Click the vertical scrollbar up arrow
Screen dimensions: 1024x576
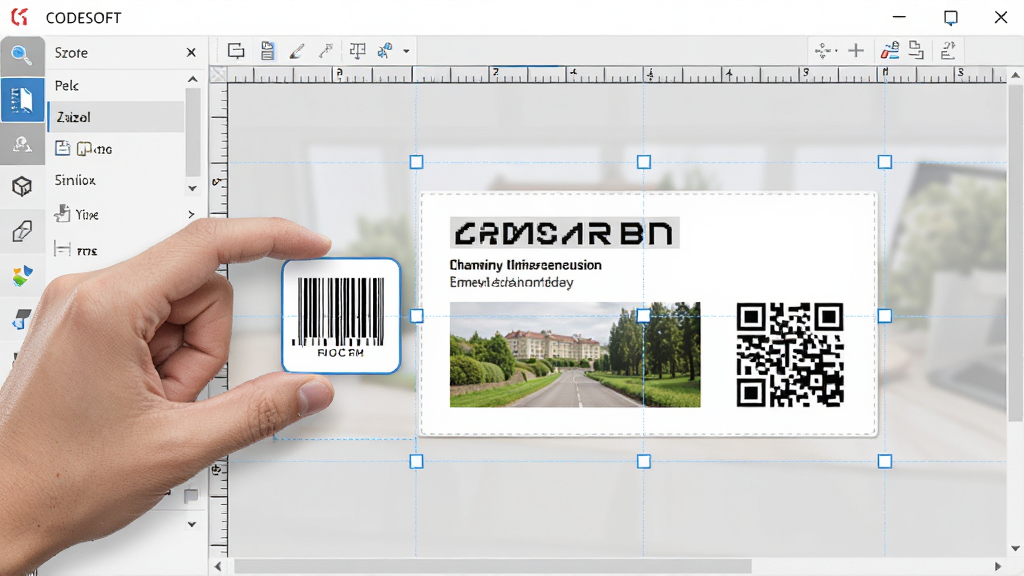coord(1016,76)
